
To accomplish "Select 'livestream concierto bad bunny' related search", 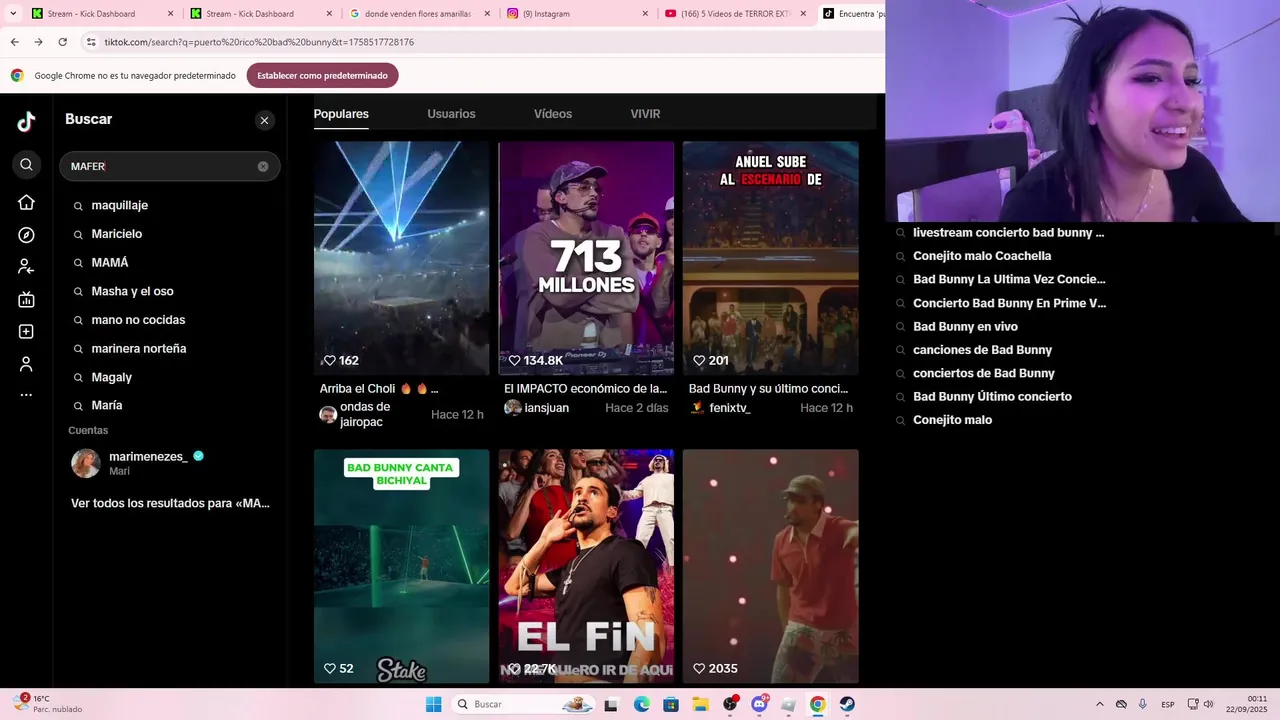I will [1008, 232].
